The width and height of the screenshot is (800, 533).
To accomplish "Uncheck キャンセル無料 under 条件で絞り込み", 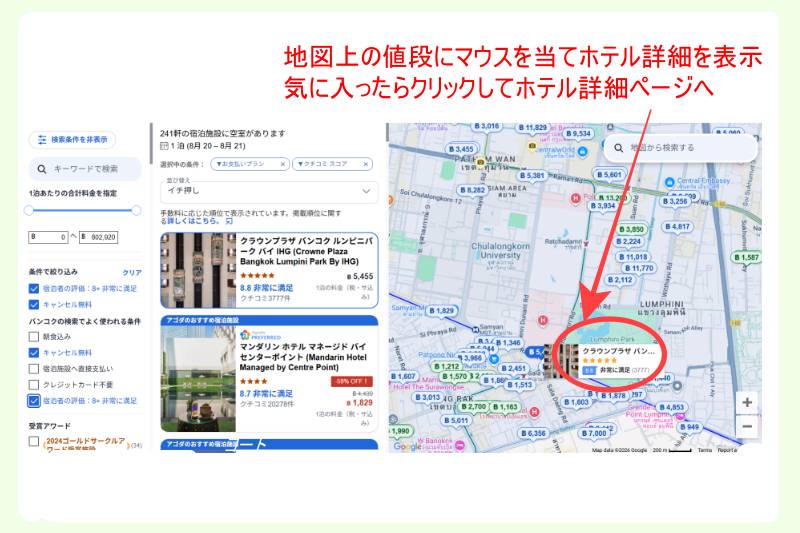I will click(x=34, y=305).
